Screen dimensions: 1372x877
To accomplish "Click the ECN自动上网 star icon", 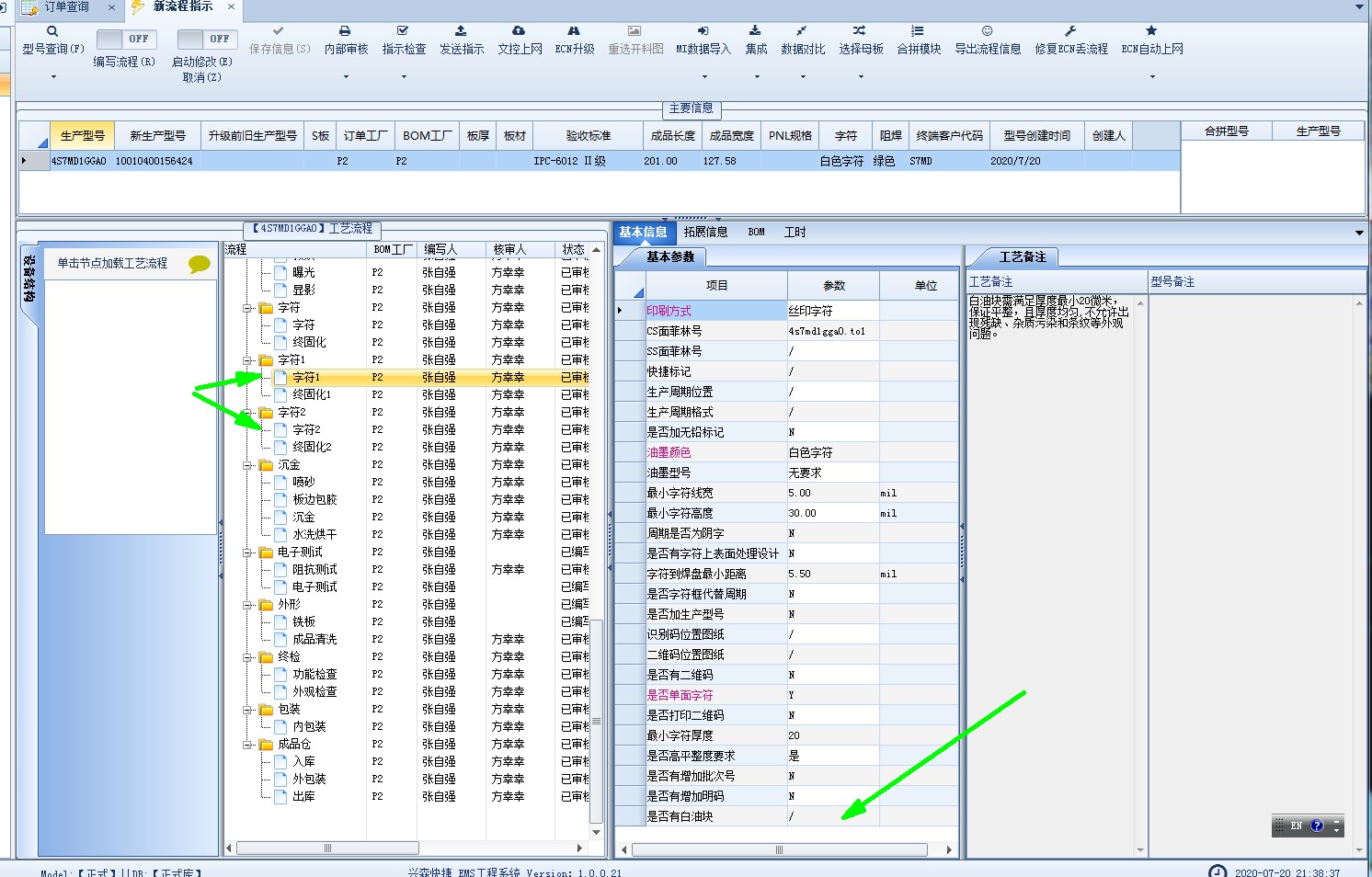I will coord(1151,31).
